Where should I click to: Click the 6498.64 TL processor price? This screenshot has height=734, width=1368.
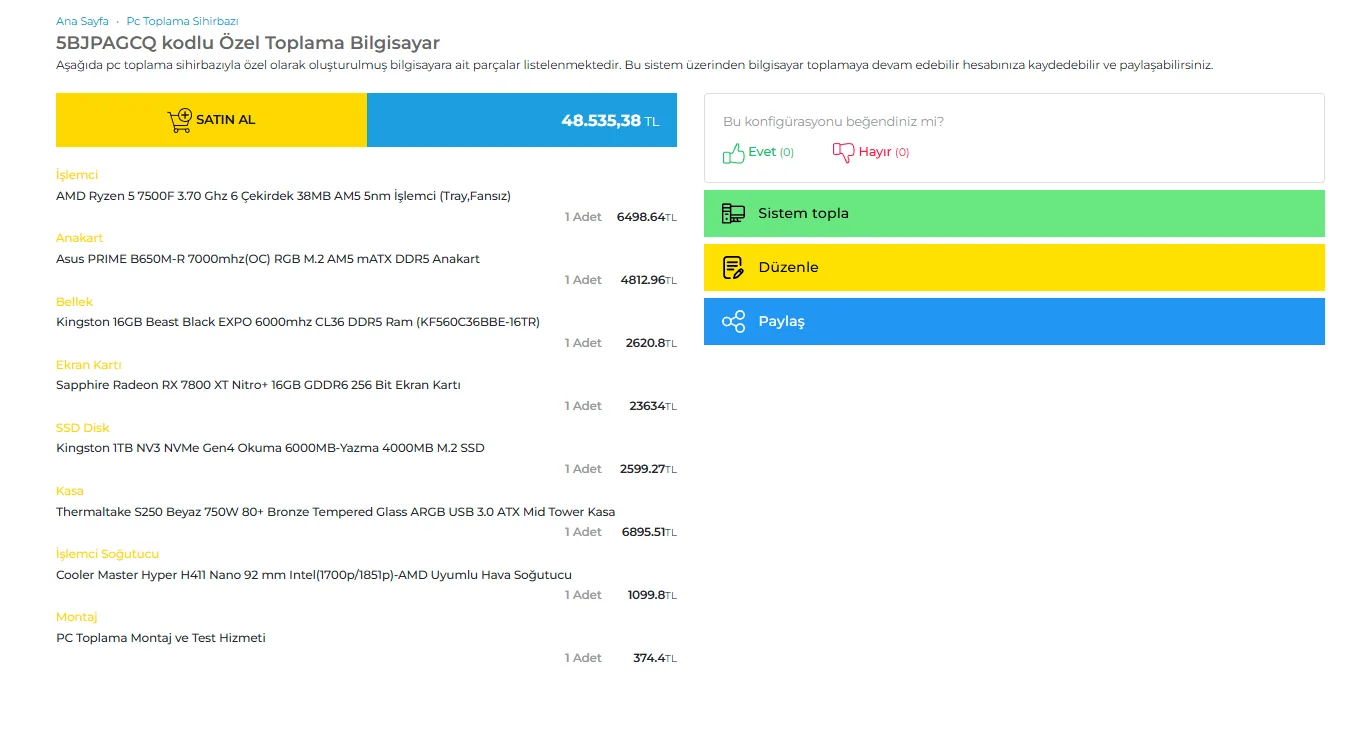click(x=646, y=217)
